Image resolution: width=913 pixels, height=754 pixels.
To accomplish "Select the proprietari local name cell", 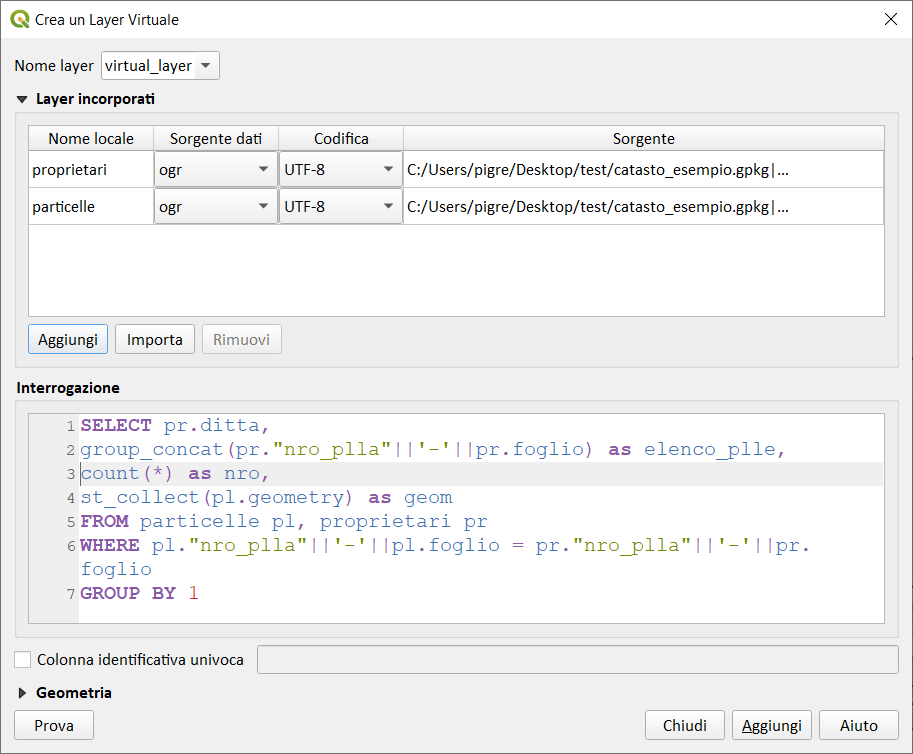I will click(x=90, y=170).
